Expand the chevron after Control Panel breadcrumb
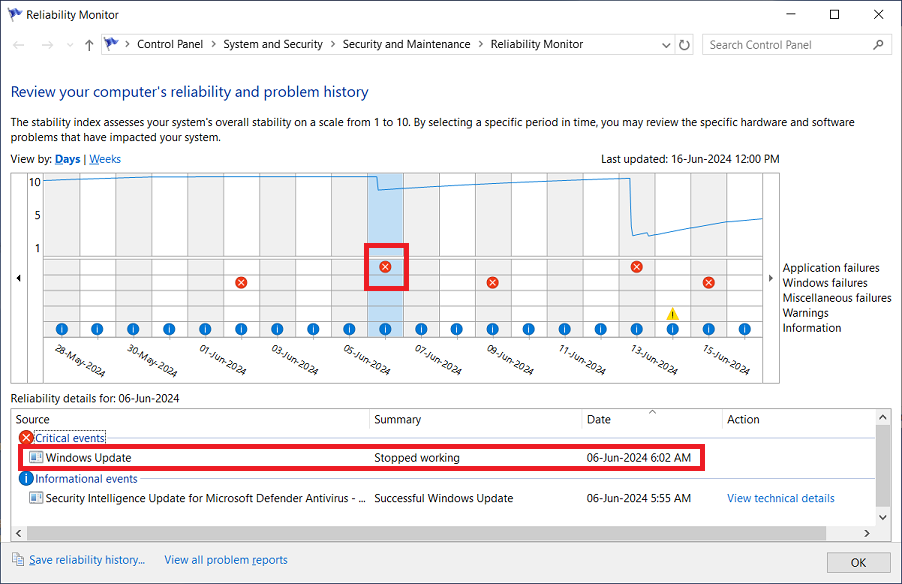Viewport: 902px width, 584px height. coord(213,44)
